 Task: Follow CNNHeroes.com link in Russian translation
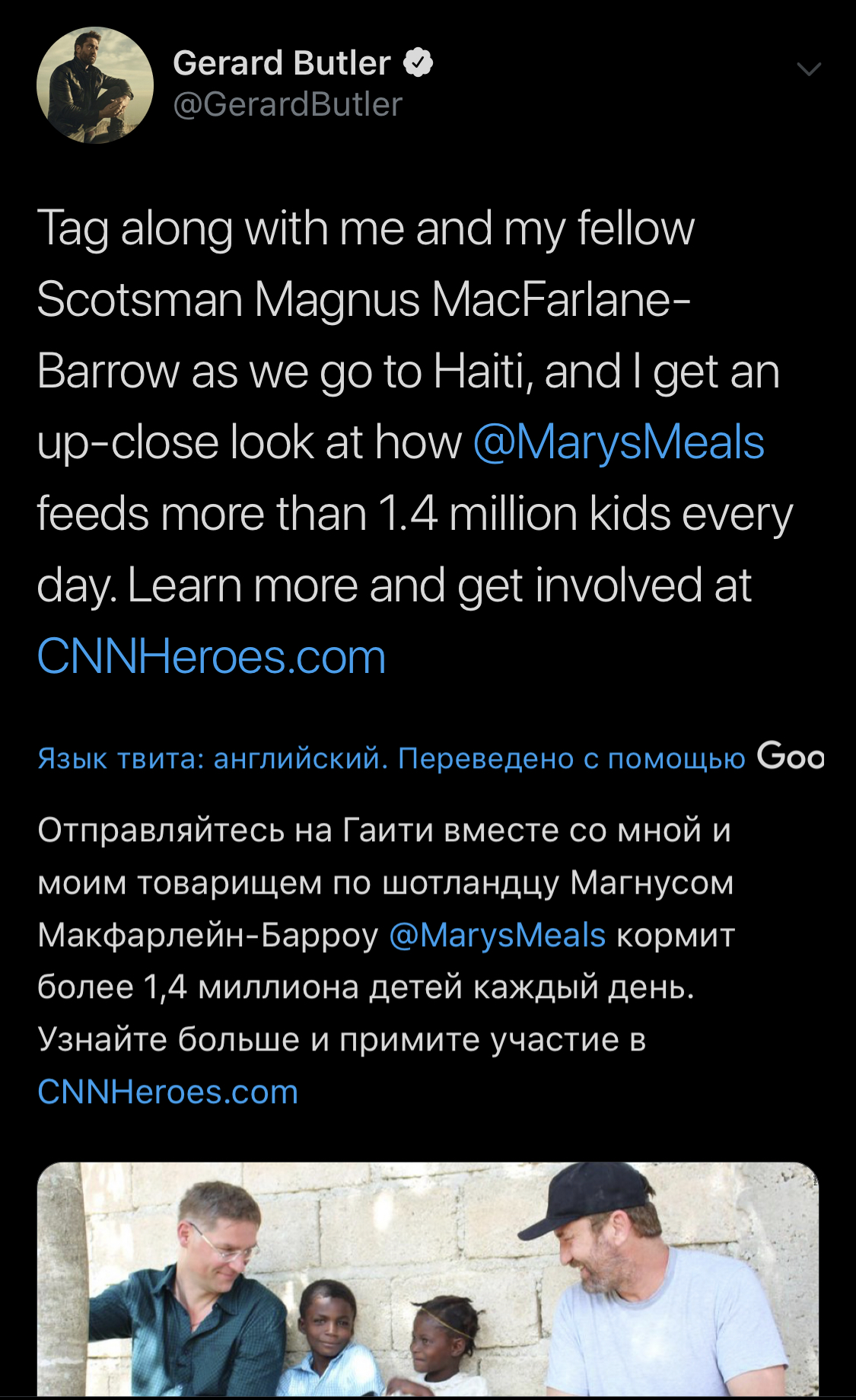(167, 1092)
